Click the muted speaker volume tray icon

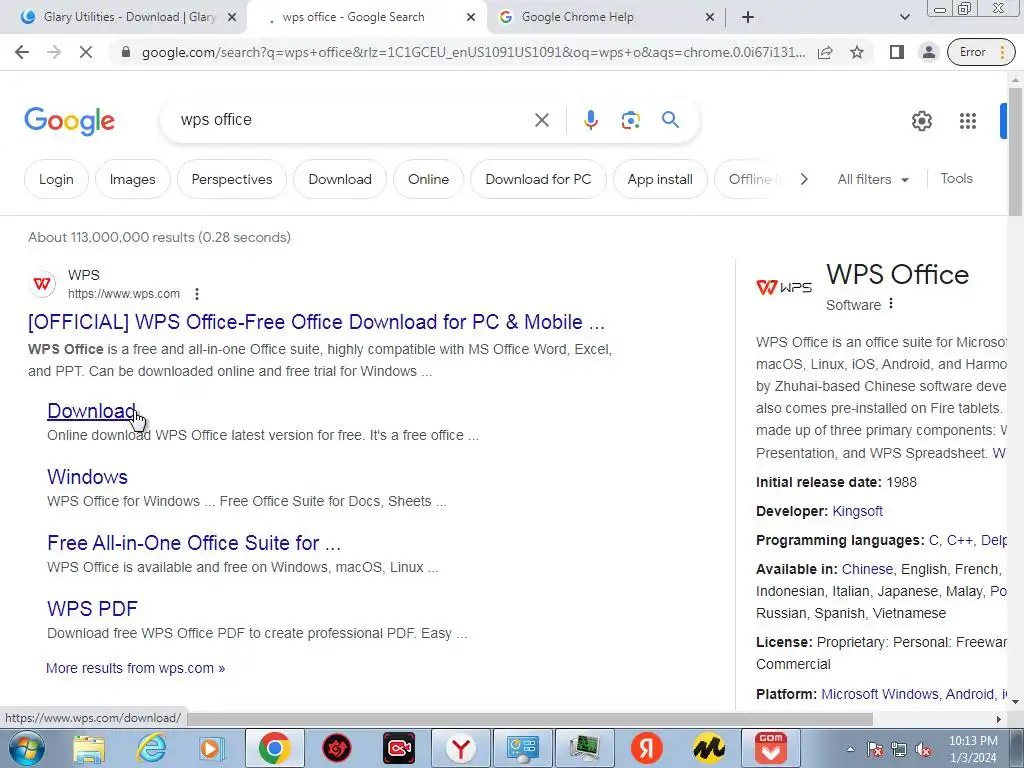pyautogui.click(x=923, y=750)
